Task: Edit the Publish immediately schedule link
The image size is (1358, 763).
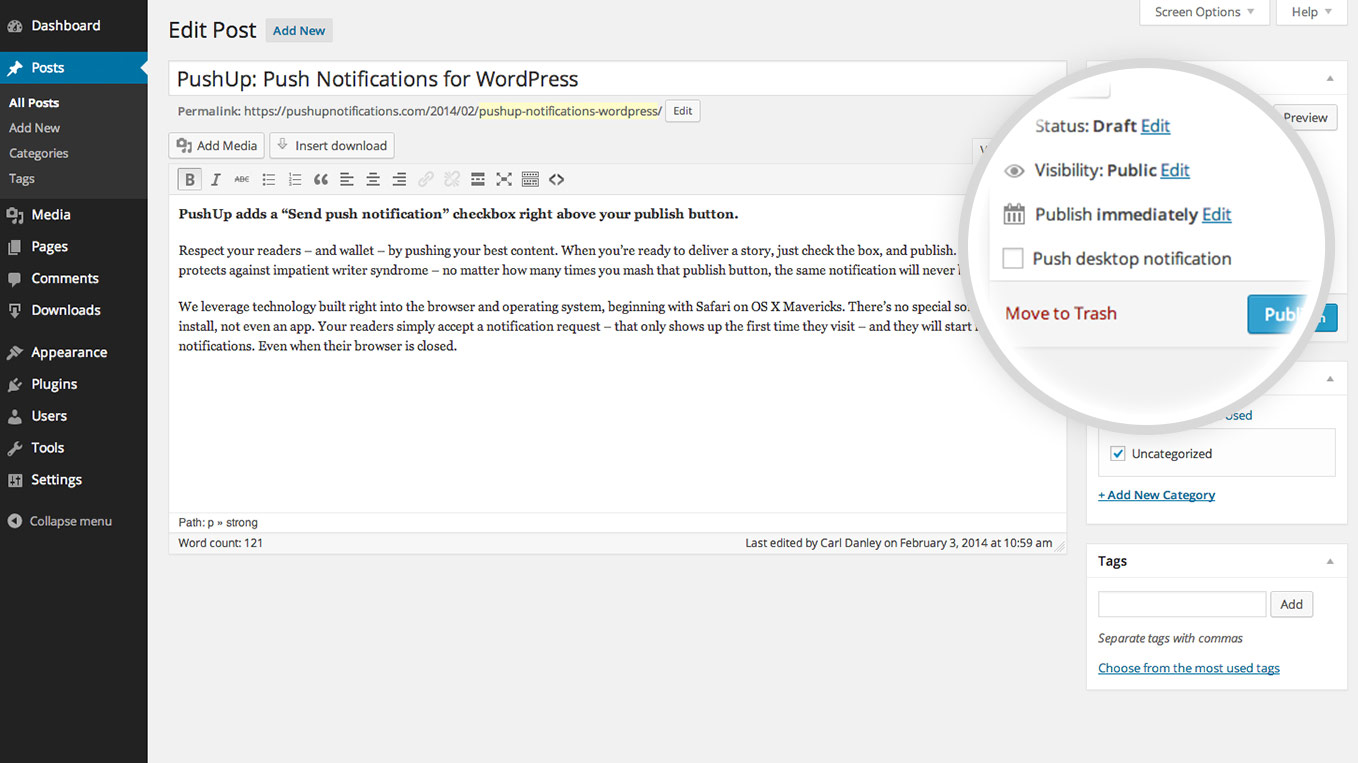Action: pyautogui.click(x=1216, y=215)
